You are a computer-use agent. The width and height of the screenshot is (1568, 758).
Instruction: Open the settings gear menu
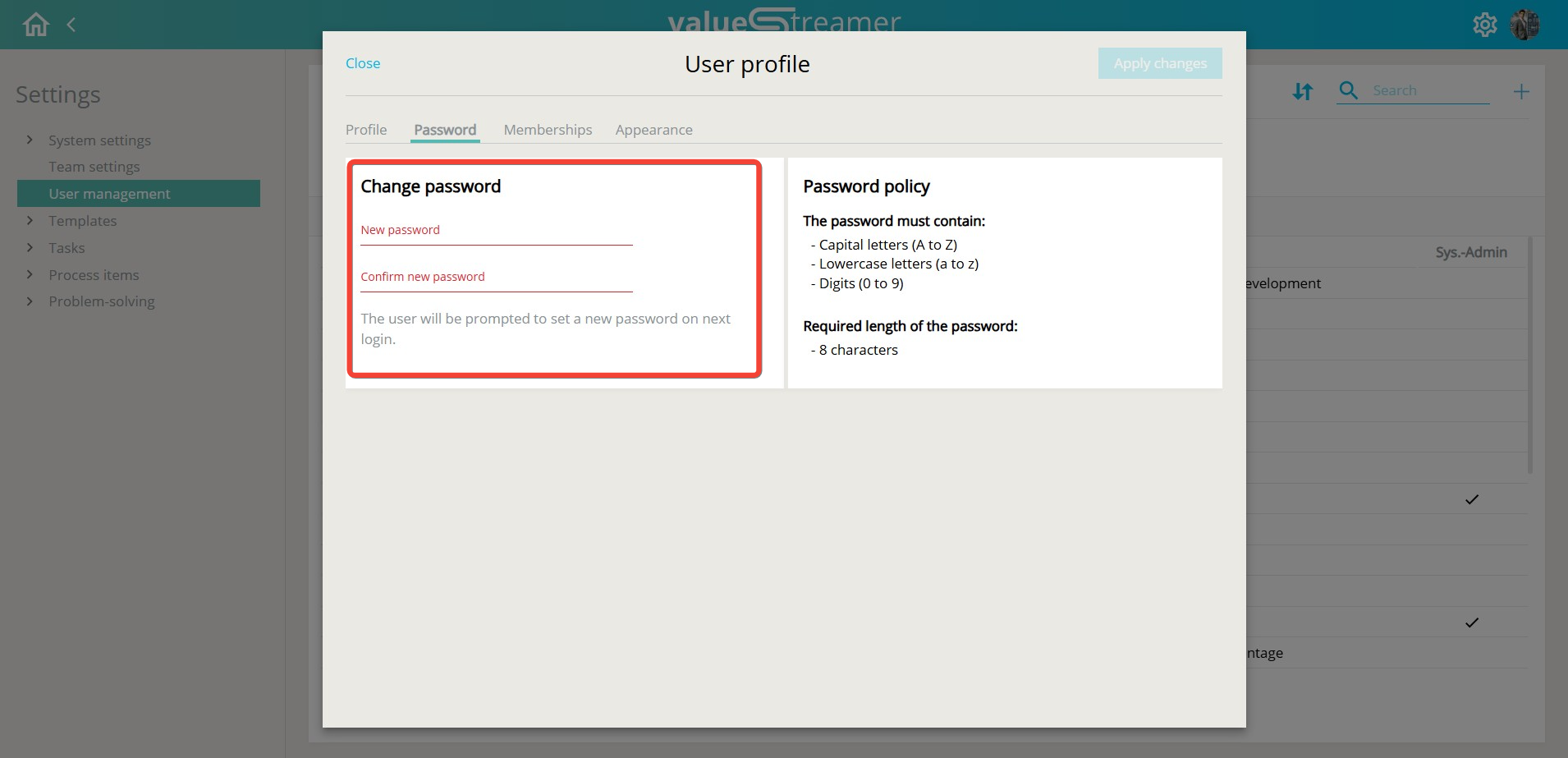tap(1486, 24)
